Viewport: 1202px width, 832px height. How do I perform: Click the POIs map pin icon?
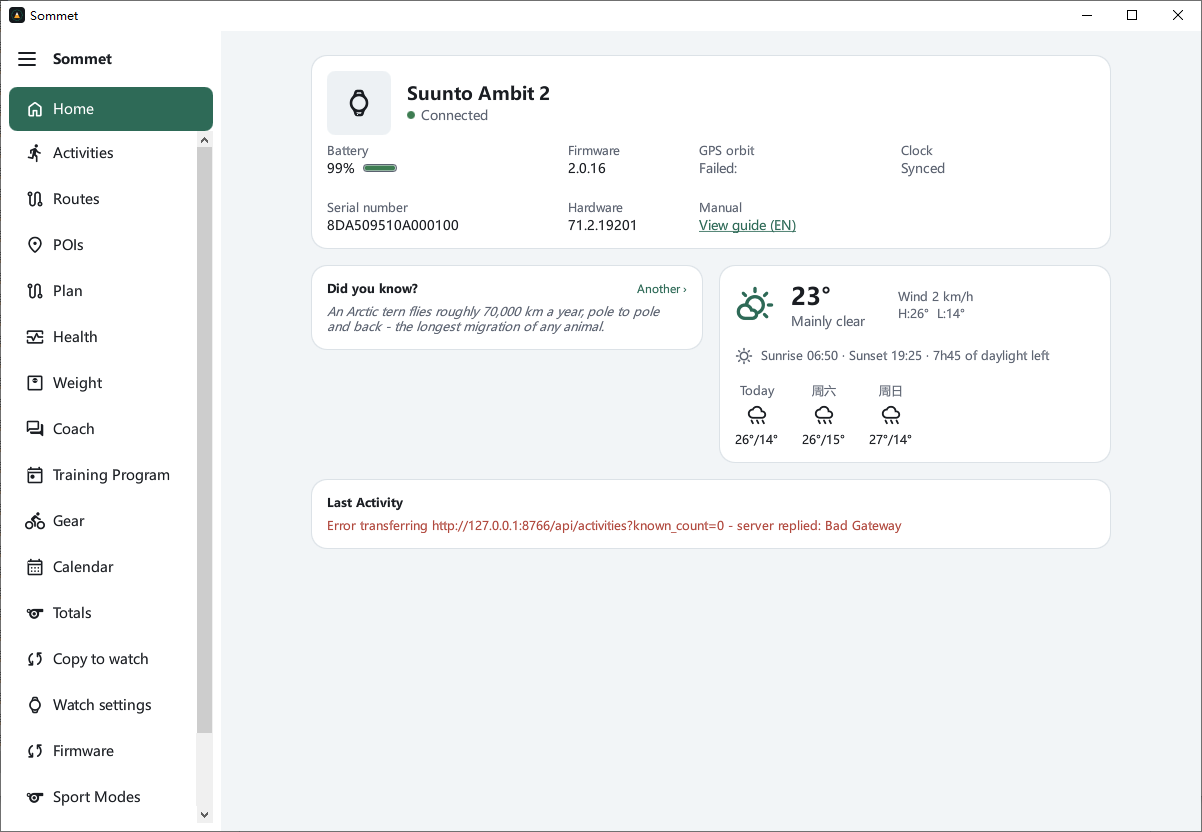click(35, 245)
